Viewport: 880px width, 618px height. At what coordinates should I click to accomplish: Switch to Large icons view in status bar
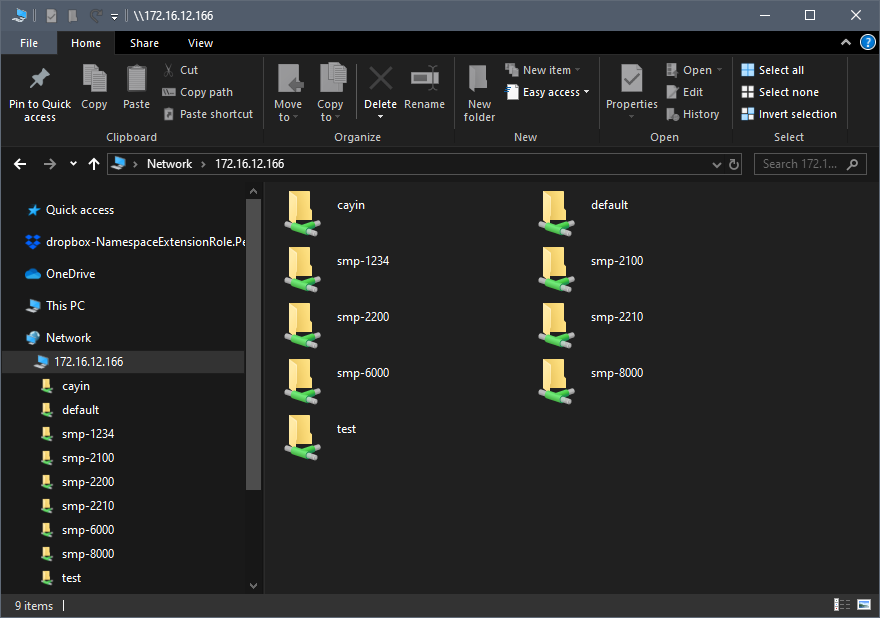[x=864, y=605]
